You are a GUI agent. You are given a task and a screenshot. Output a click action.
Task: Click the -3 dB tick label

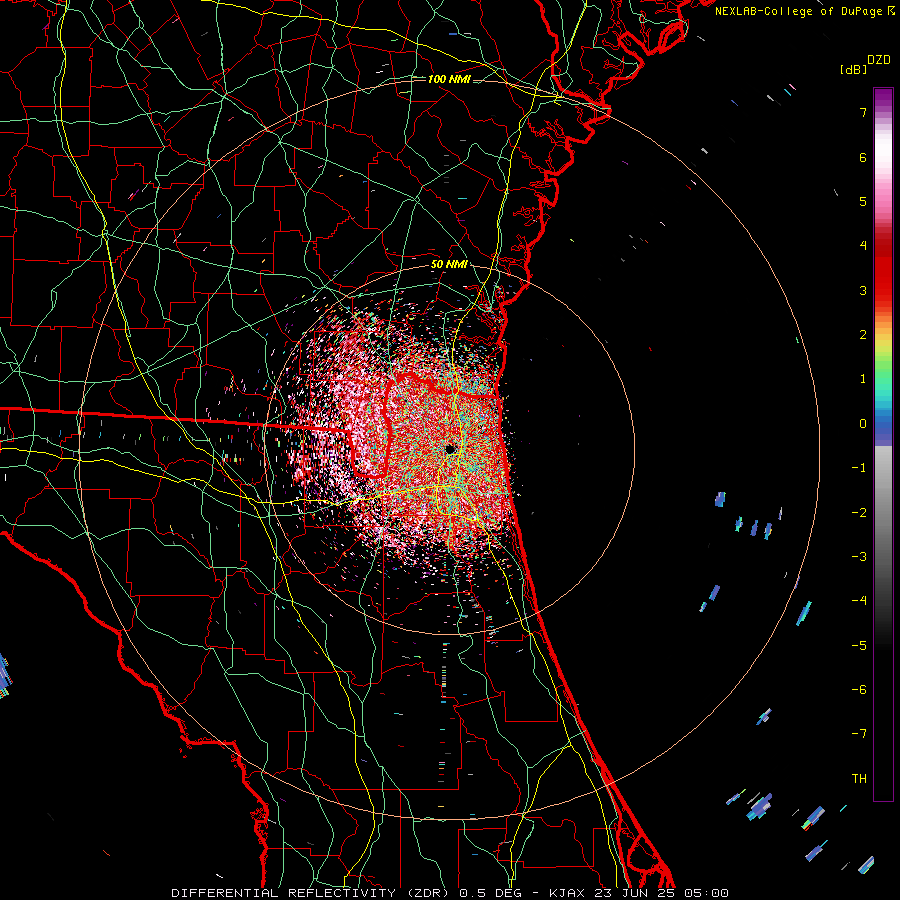tap(859, 557)
